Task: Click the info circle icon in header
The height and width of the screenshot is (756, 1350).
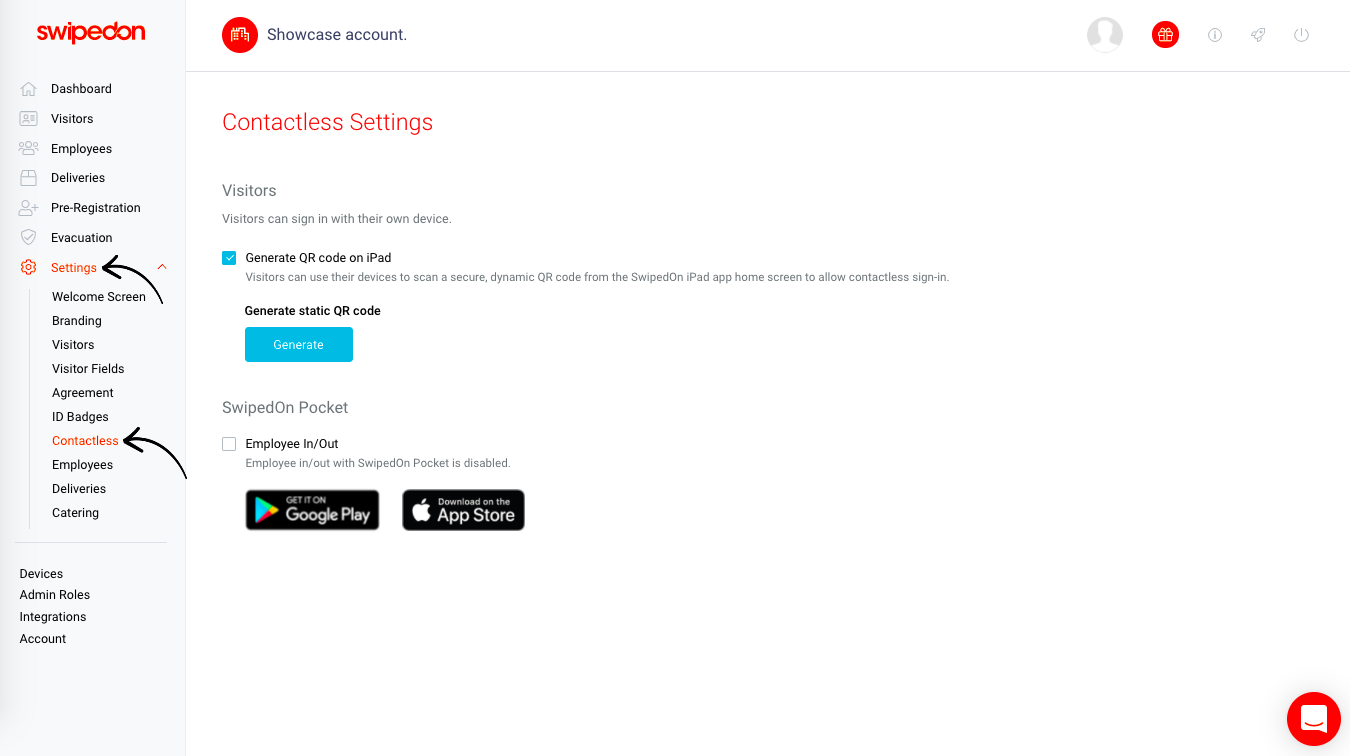Action: click(1215, 35)
